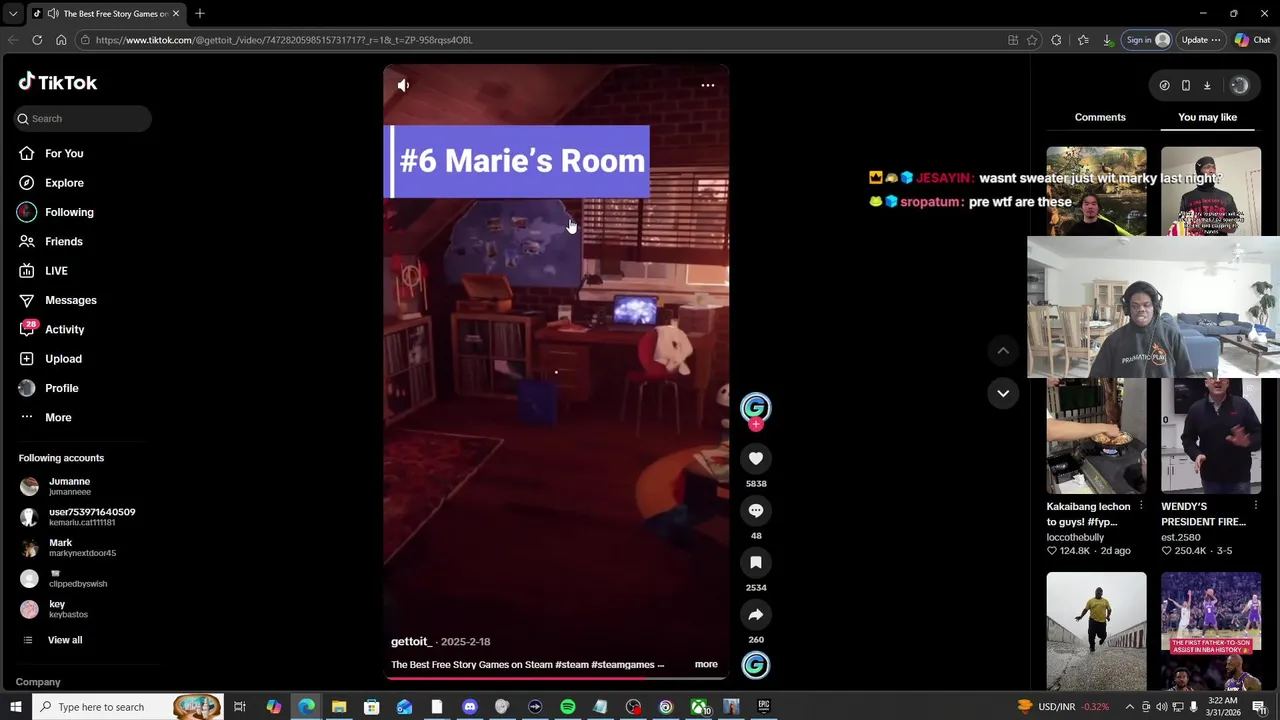Open the user753971640509 followed account
This screenshot has width=1280, height=720.
(80, 516)
